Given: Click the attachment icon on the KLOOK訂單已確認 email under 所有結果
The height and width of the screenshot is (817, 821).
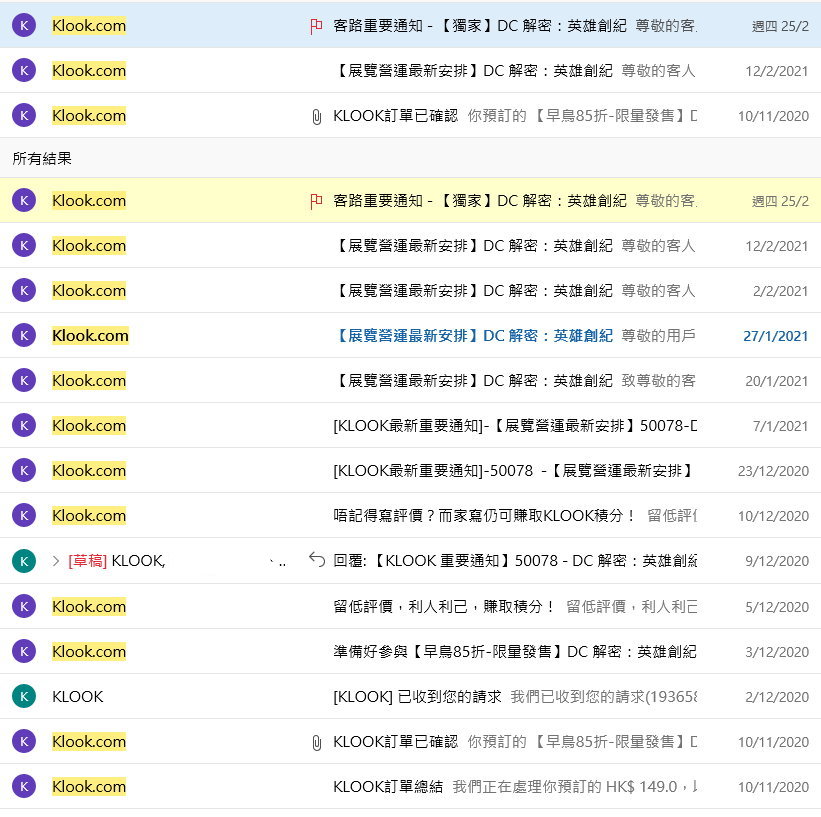Looking at the screenshot, I should (316, 742).
